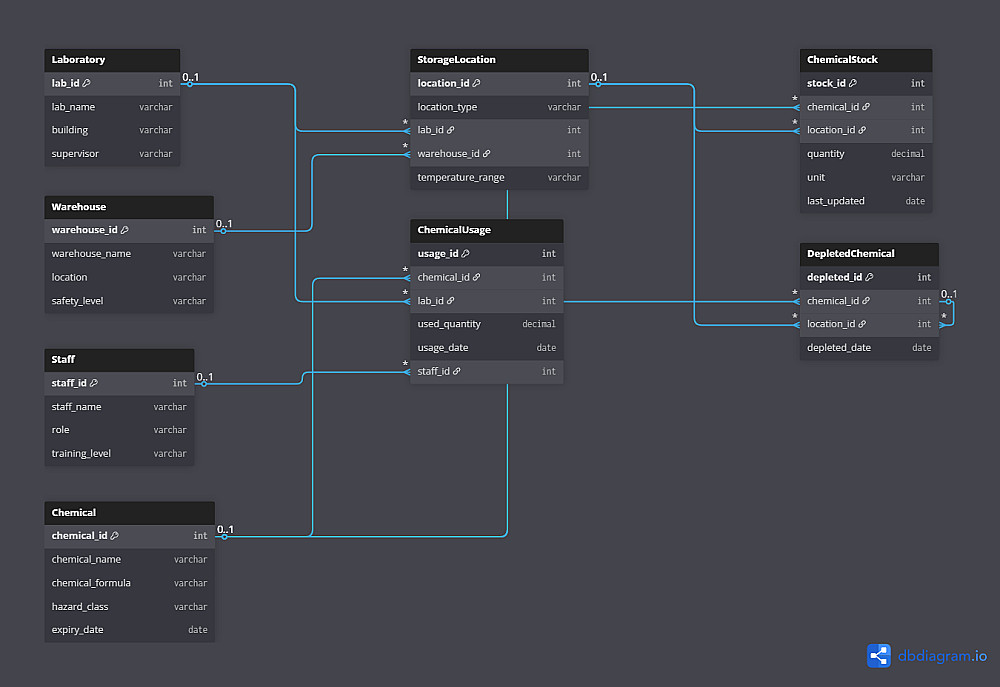Click the link icon beside ChemicalUsage lab_id
Screen dimensions: 1000x687
pos(451,301)
